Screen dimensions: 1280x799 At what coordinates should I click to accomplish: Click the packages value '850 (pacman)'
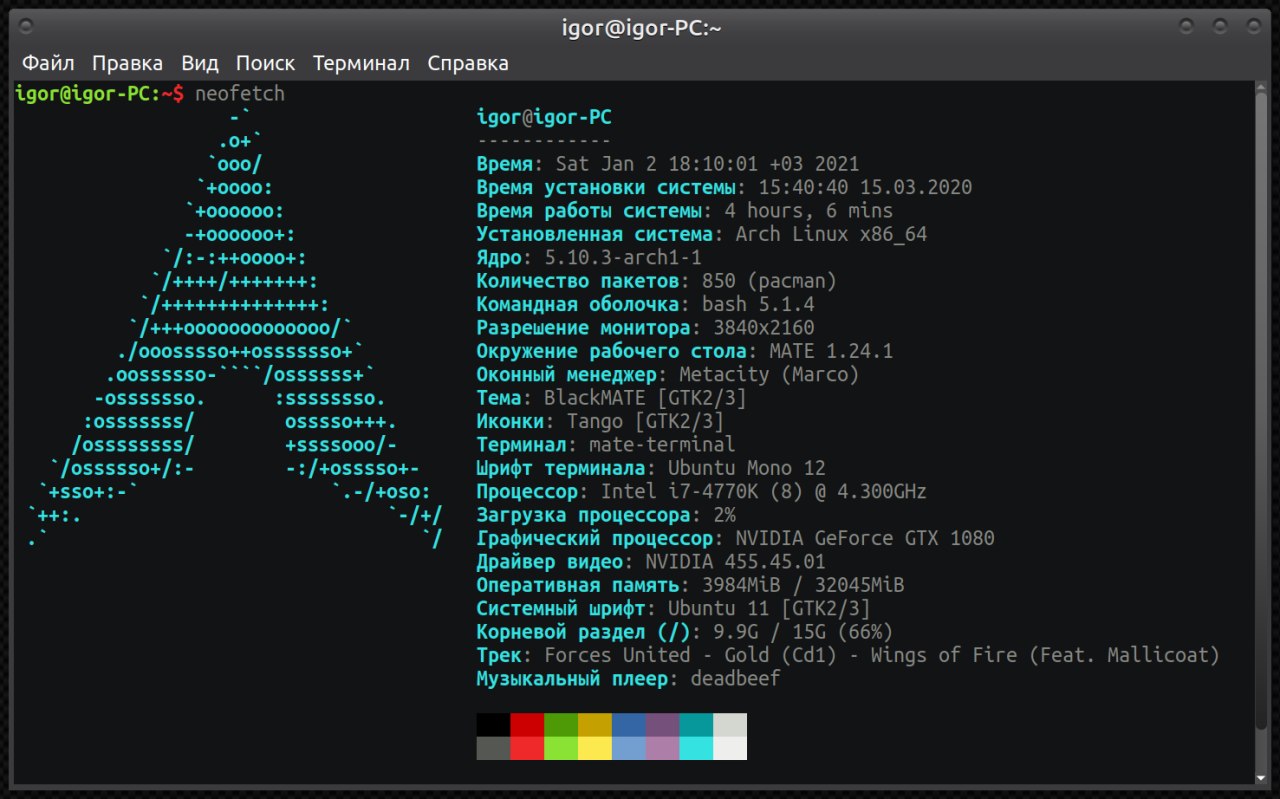(769, 281)
